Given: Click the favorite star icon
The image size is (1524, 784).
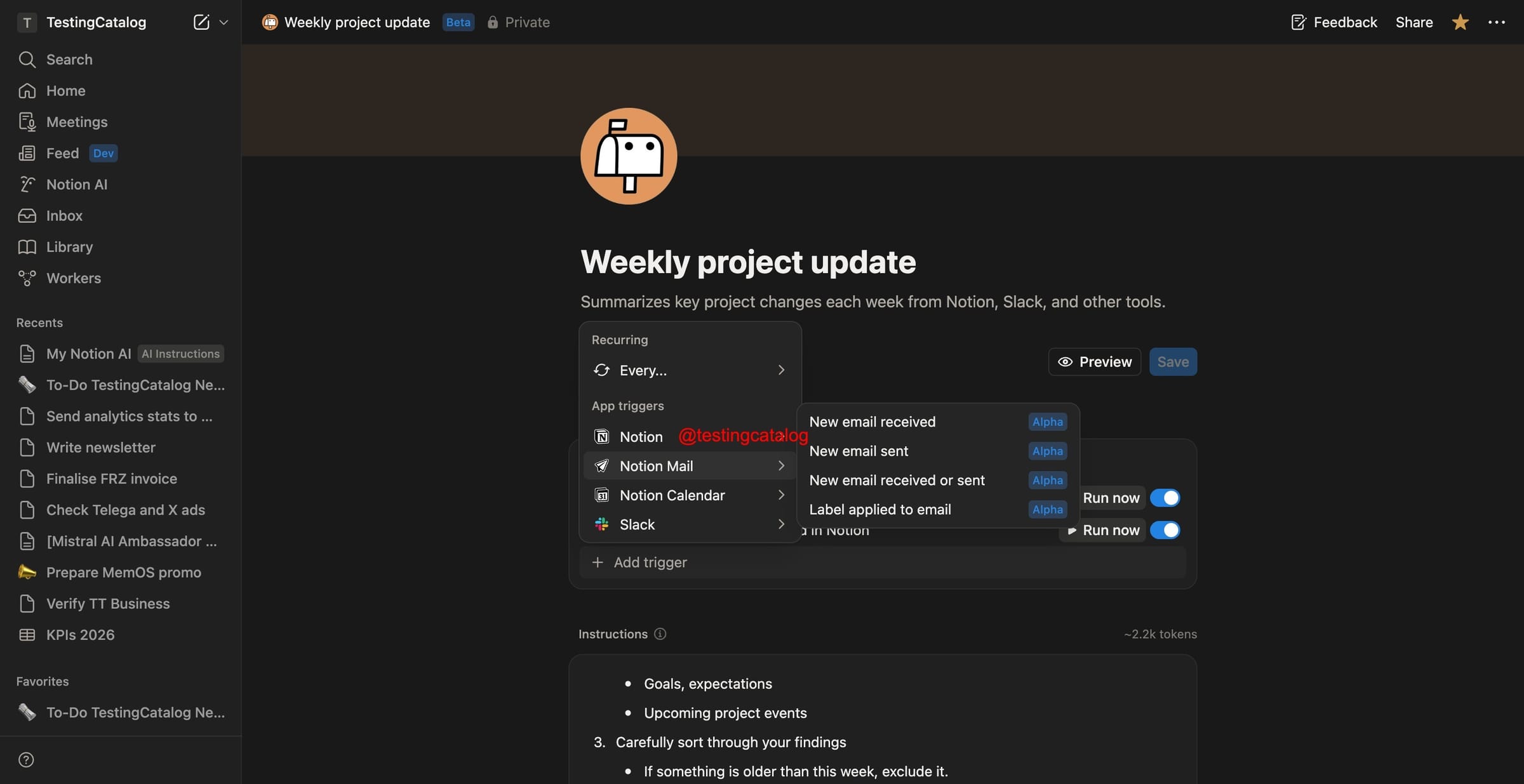Looking at the screenshot, I should 1460,22.
